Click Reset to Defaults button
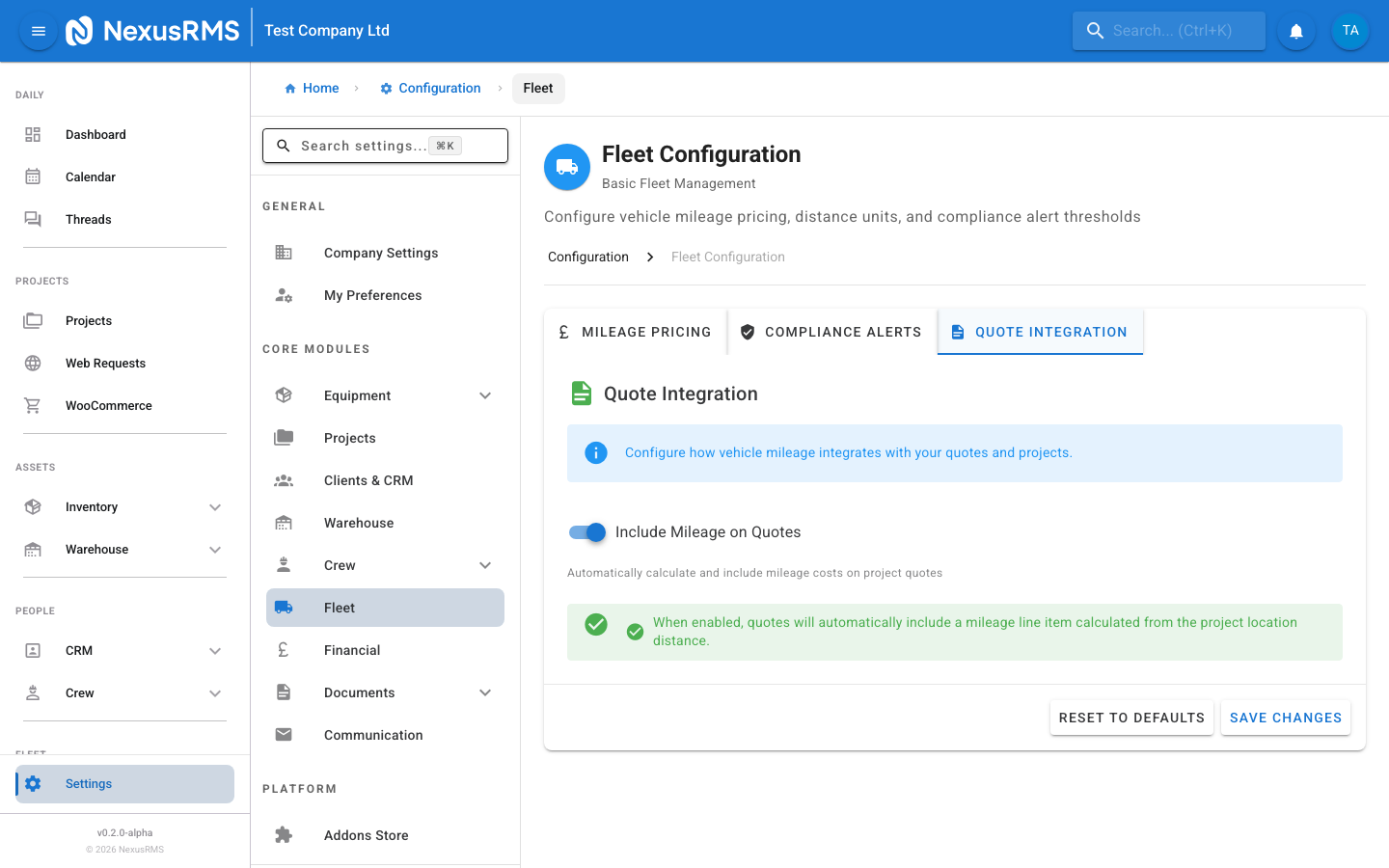The height and width of the screenshot is (868, 1389). click(1130, 718)
